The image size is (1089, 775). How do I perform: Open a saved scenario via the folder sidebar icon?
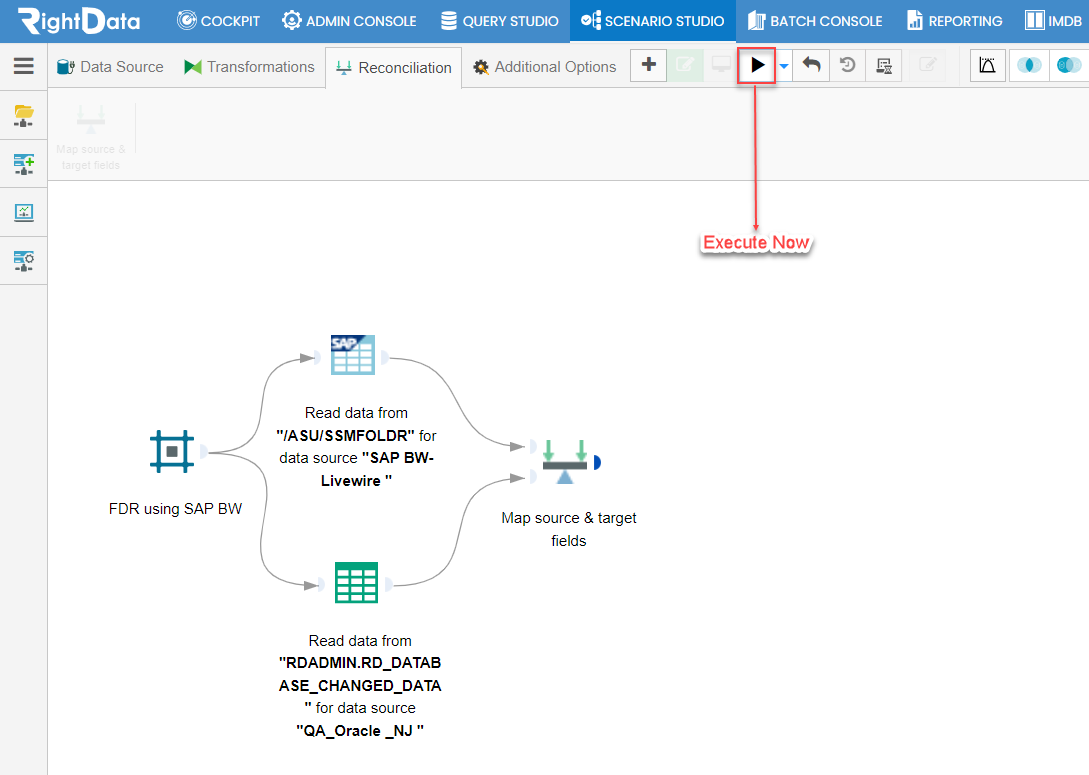[22, 114]
